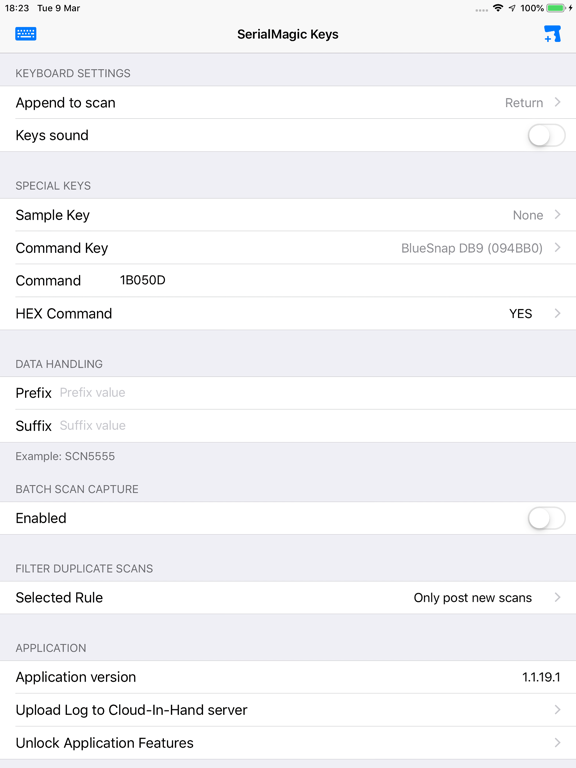
Task: Tap the chevron beside Upload Log
Action: [557, 710]
